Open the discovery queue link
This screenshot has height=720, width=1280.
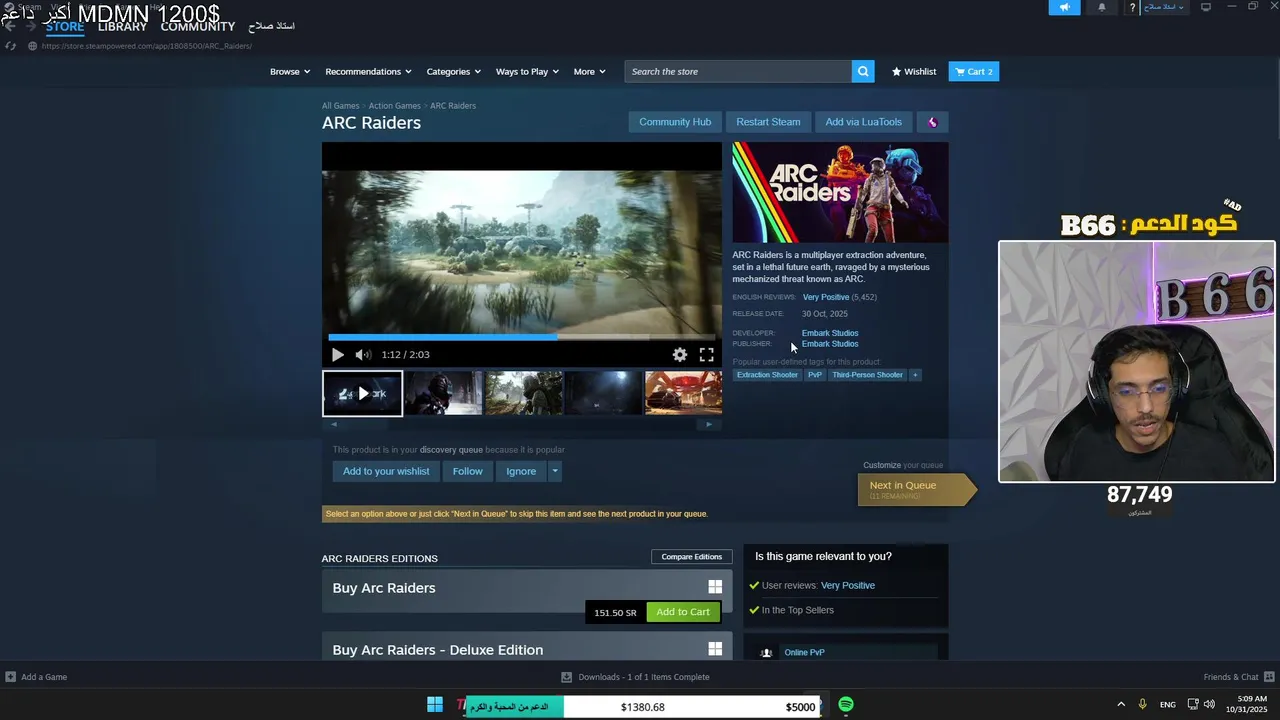click(451, 450)
